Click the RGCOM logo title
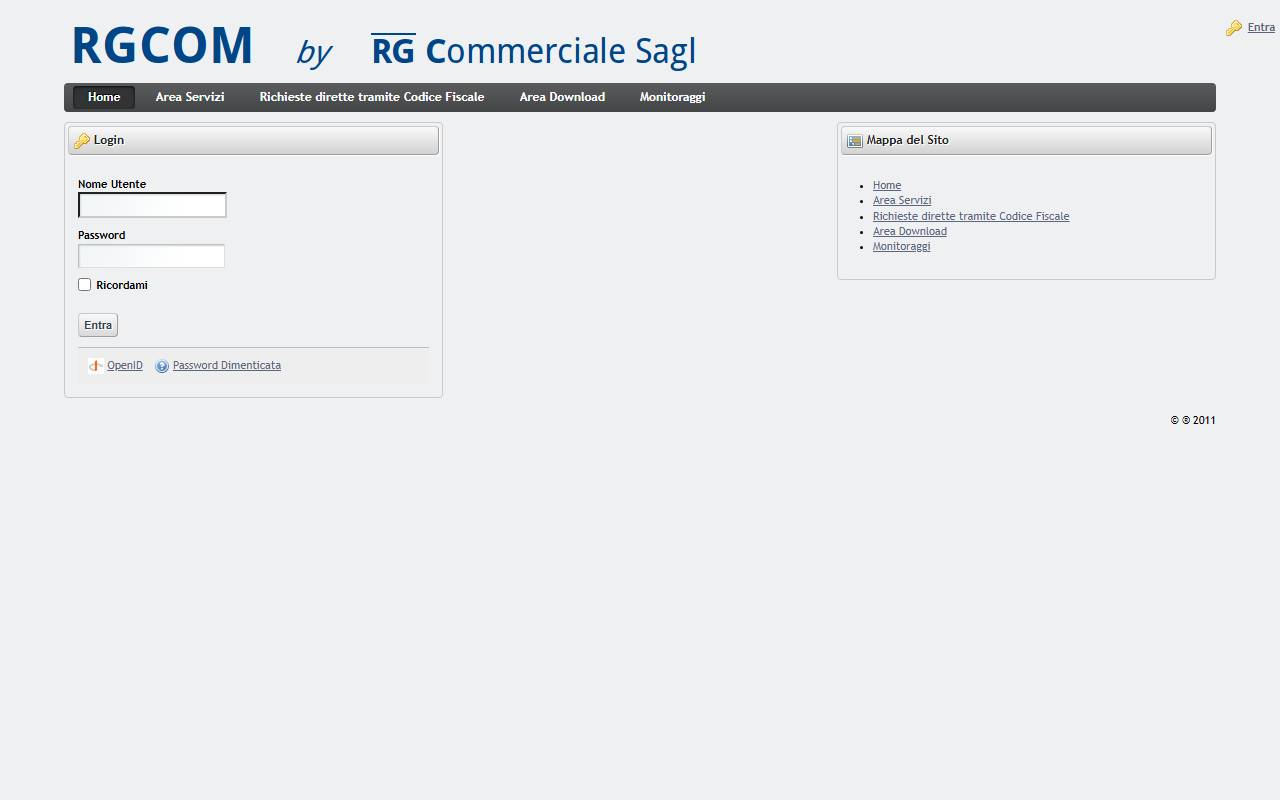This screenshot has width=1280, height=800. 162,46
